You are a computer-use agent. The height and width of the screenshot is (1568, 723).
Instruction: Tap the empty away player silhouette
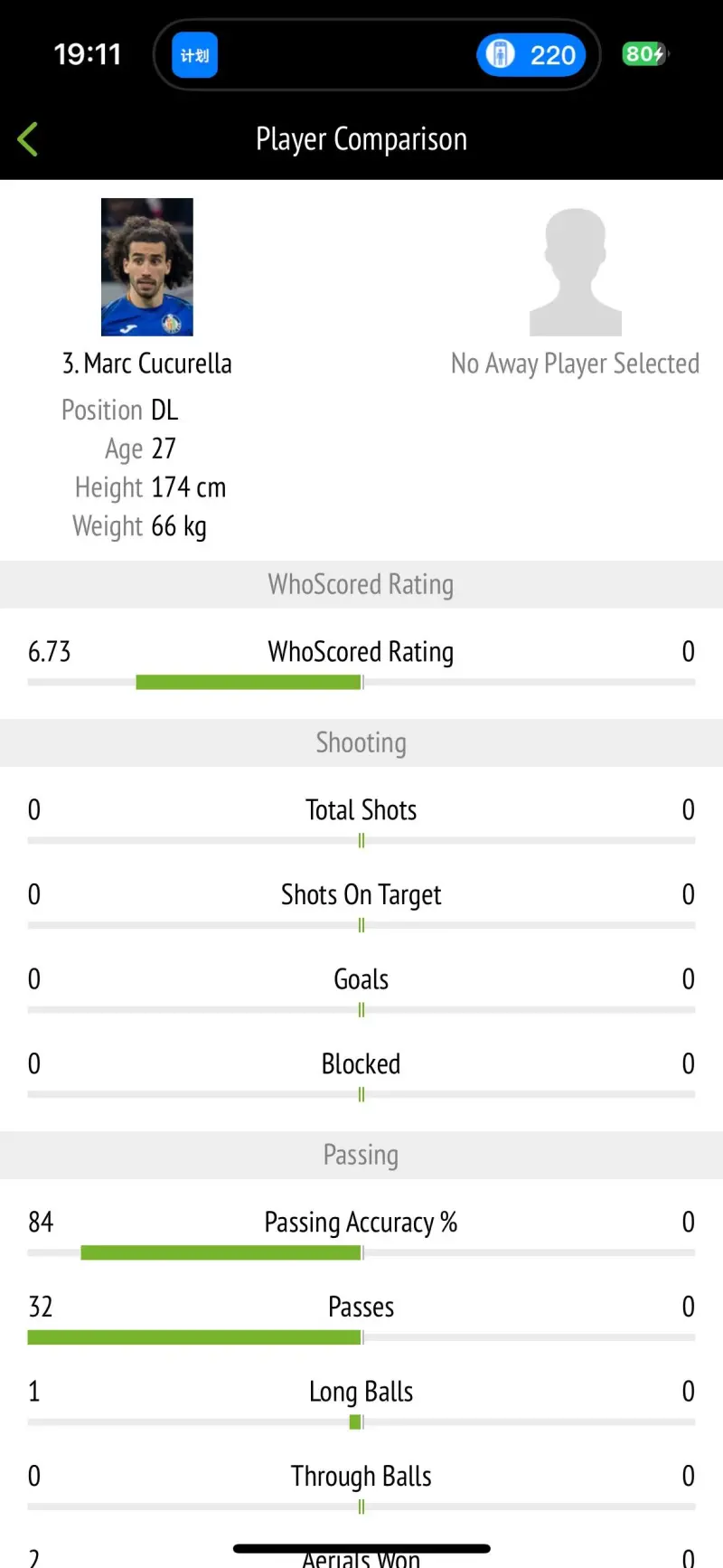pos(575,271)
